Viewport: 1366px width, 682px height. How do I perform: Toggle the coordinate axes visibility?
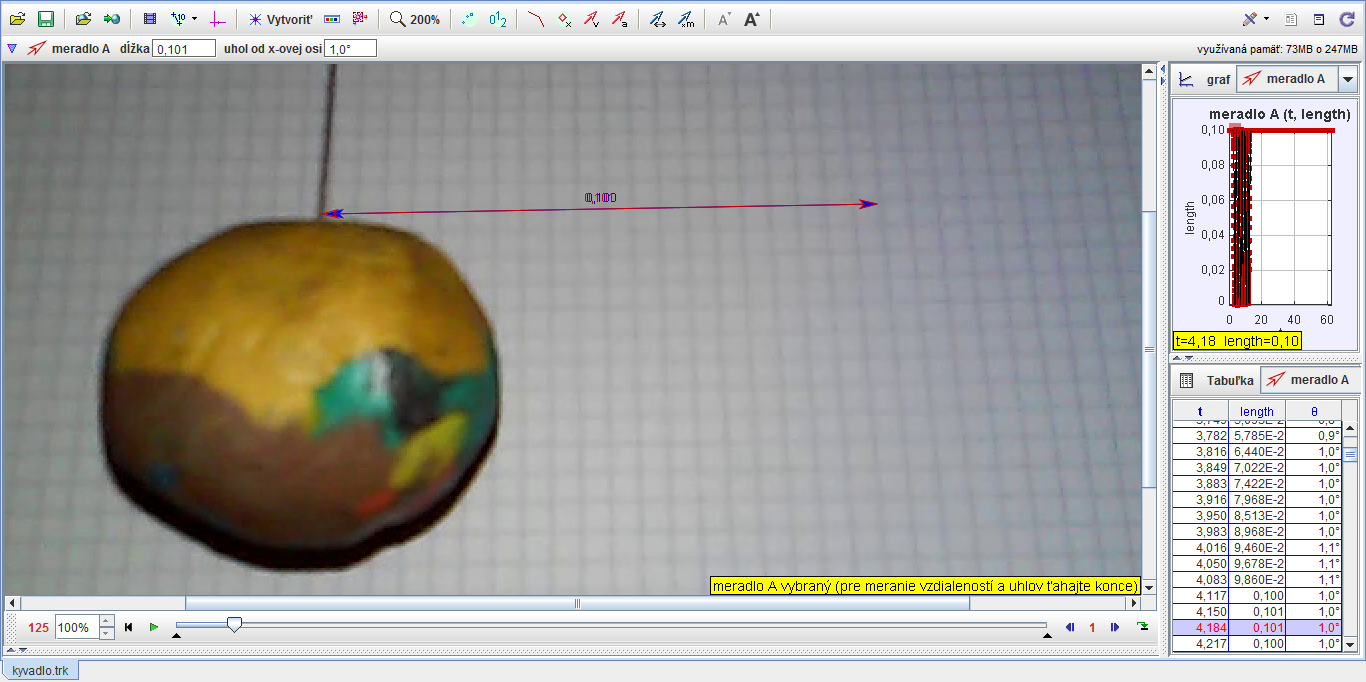(x=219, y=19)
